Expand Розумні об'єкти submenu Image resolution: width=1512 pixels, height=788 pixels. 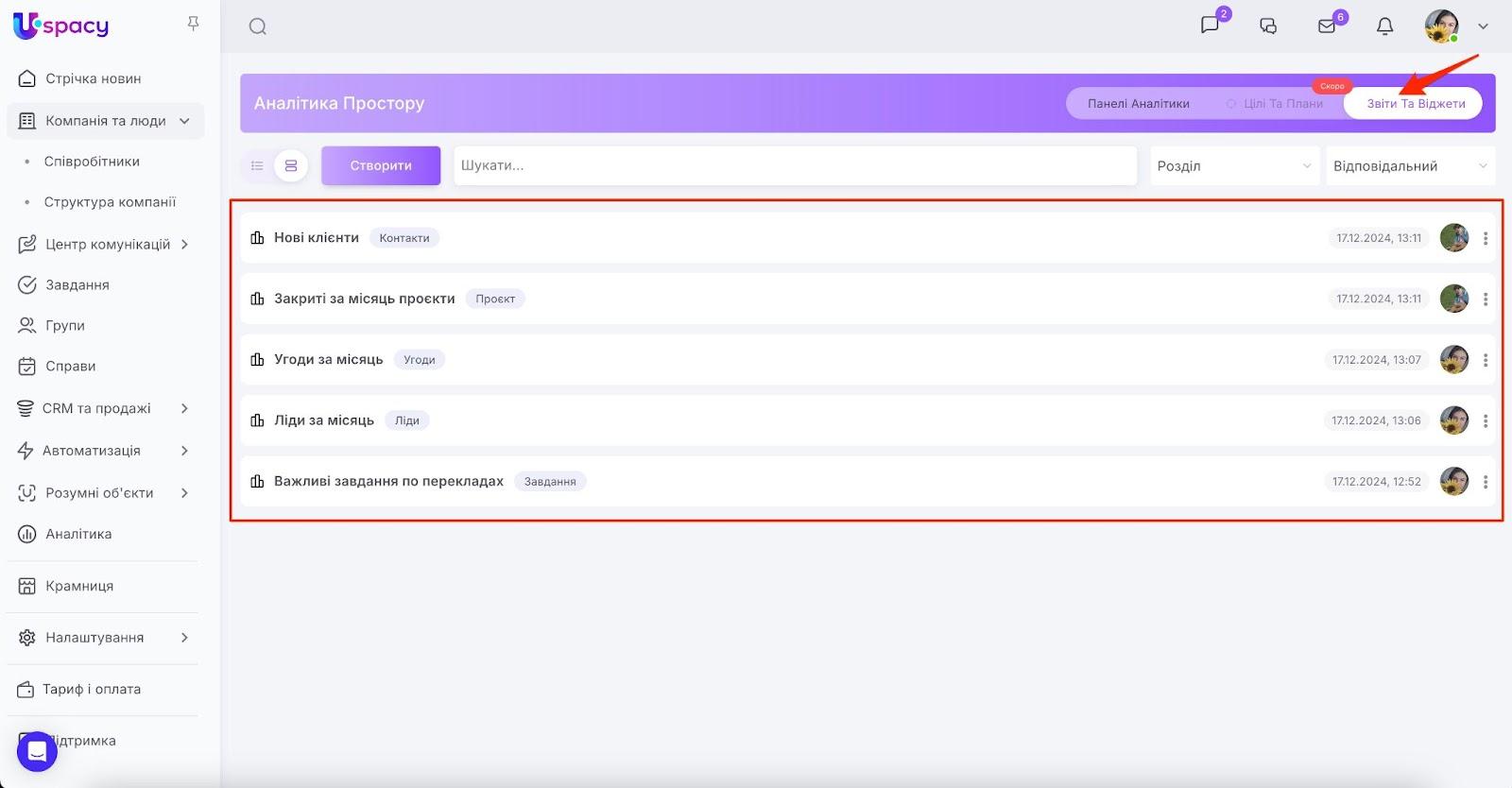pyautogui.click(x=184, y=492)
